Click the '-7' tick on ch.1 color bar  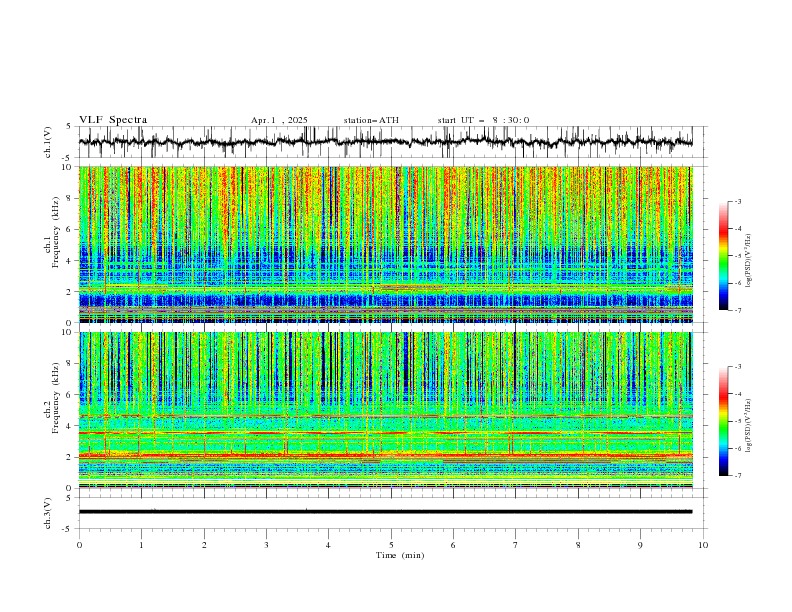tap(738, 310)
